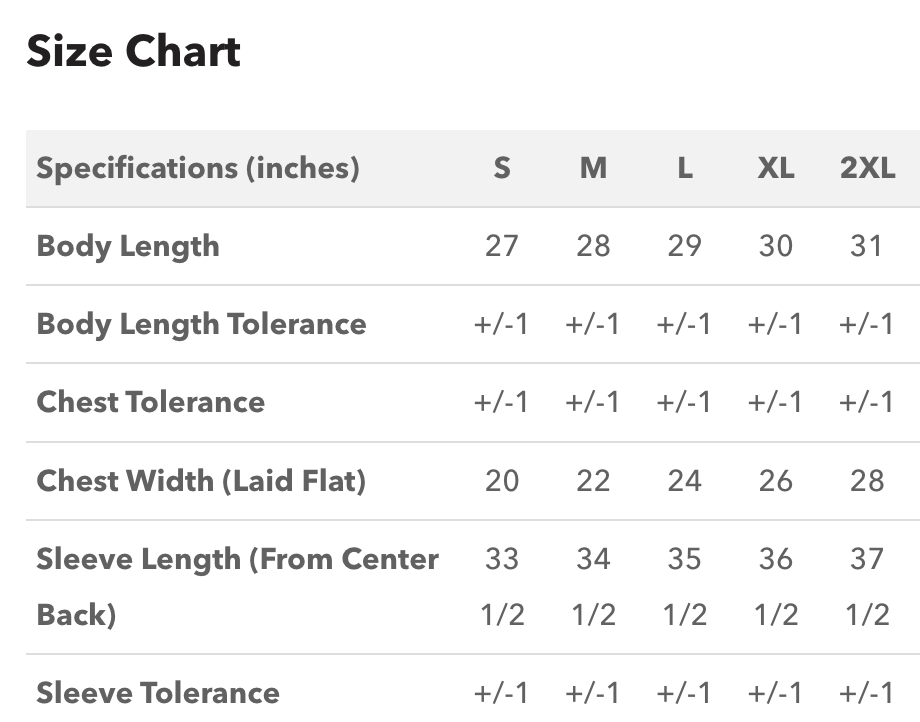
Task: Select Sleeve Length (From Center Back) label
Action: [x=238, y=587]
